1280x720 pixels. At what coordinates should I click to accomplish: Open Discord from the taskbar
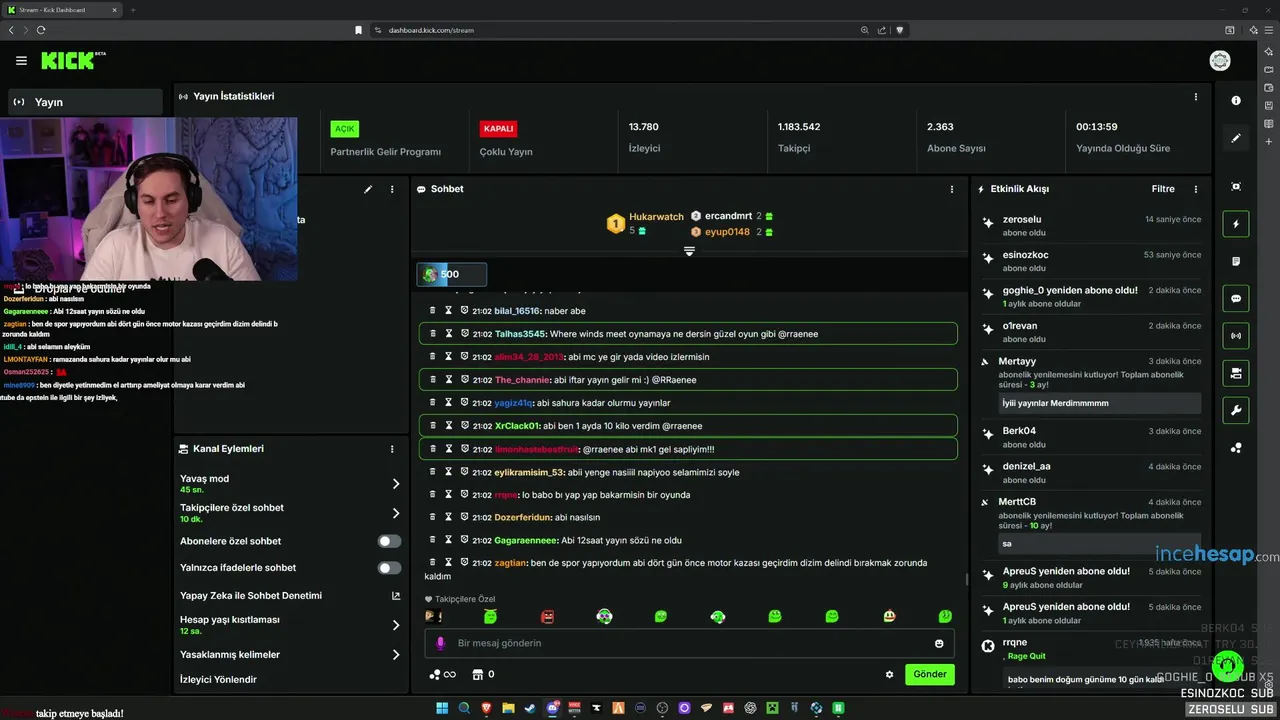552,708
